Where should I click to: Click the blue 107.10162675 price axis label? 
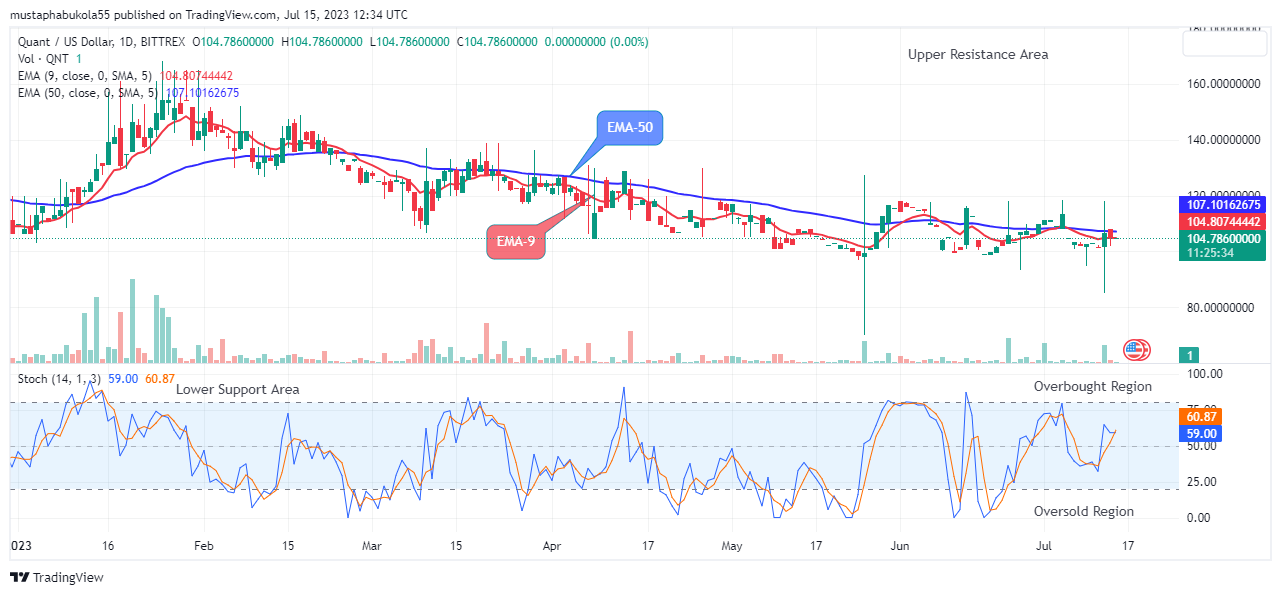1224,204
